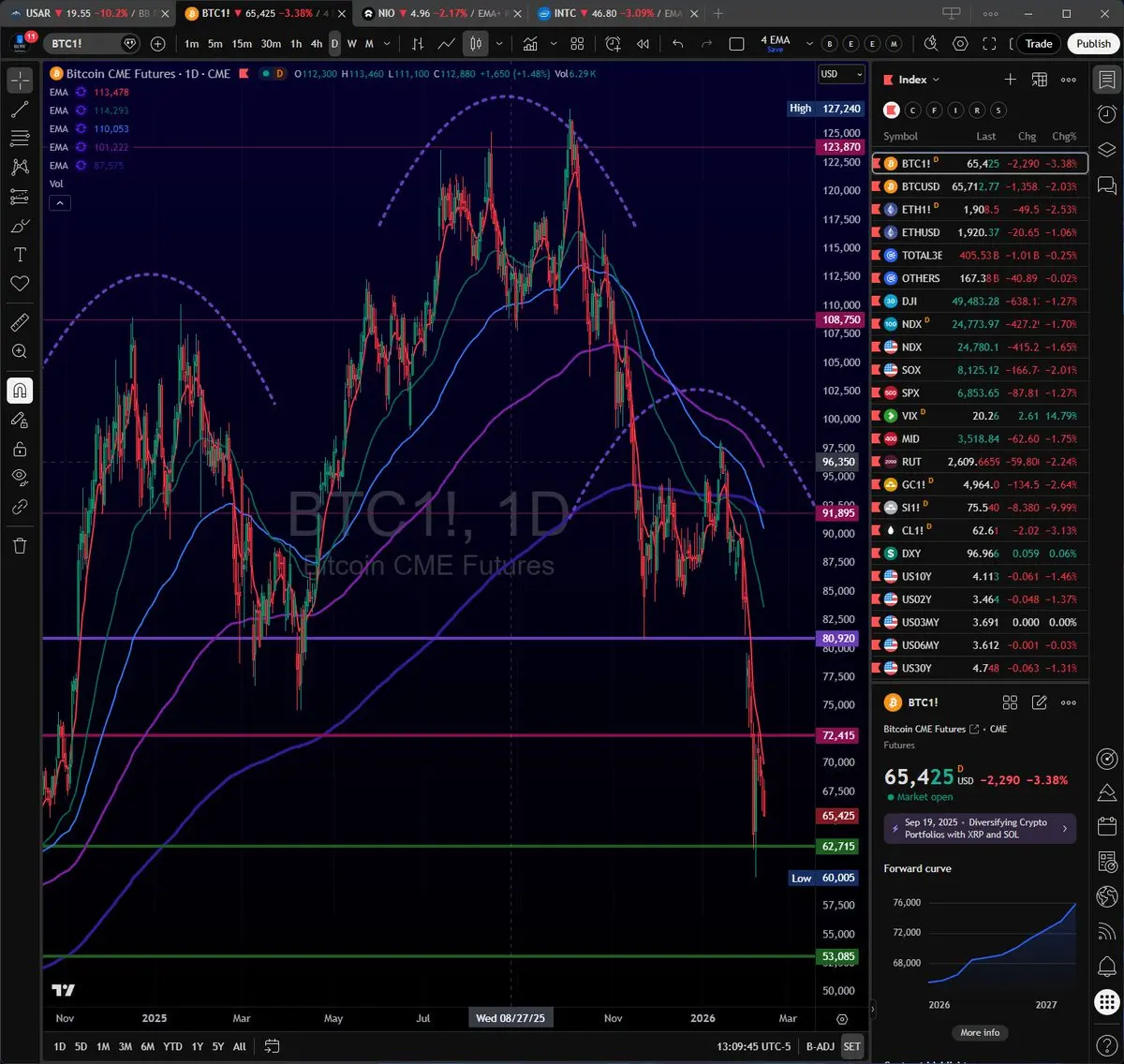Select the text annotation tool
Image resolution: width=1124 pixels, height=1064 pixels.
coord(20,255)
